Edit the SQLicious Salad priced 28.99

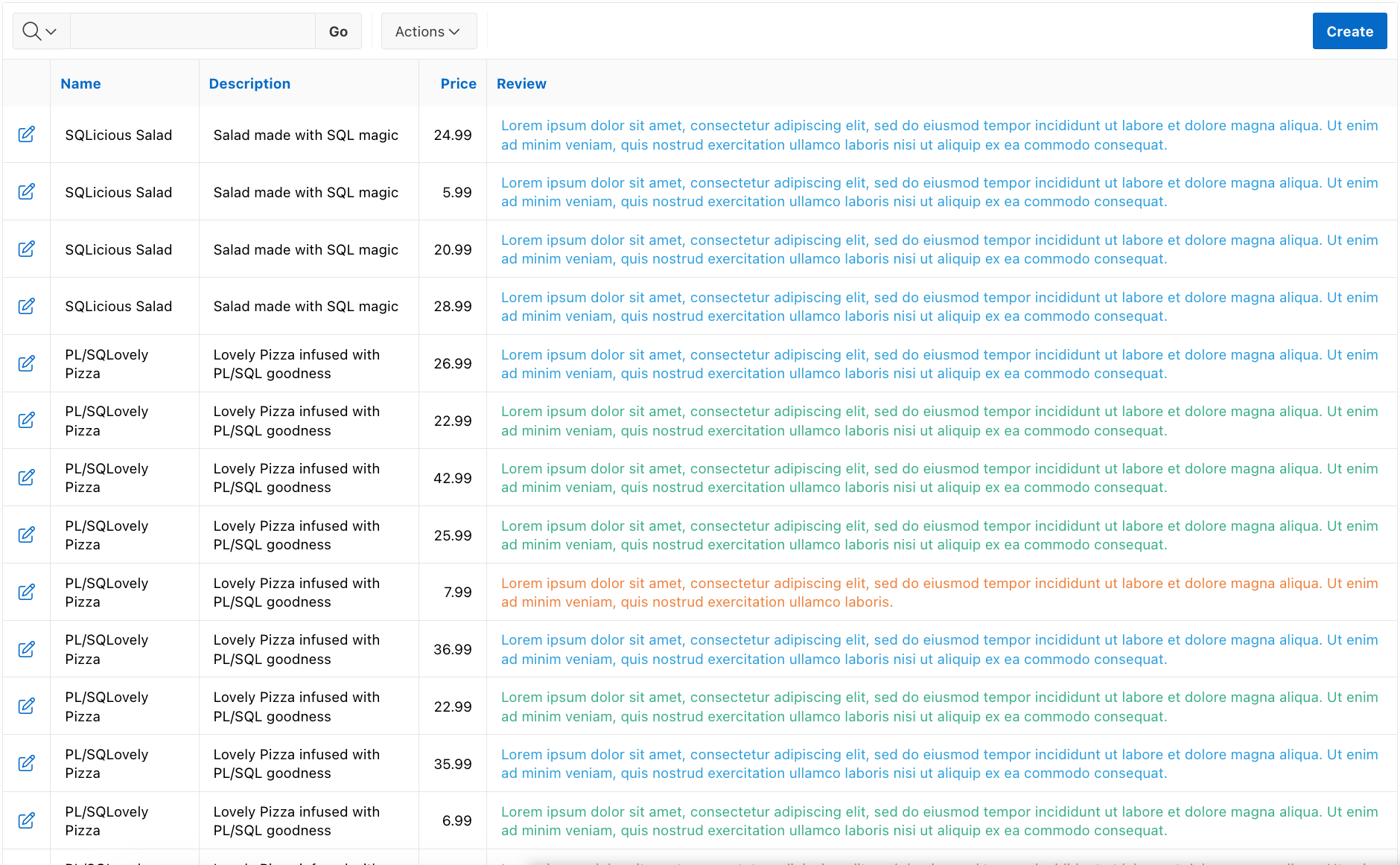point(27,306)
